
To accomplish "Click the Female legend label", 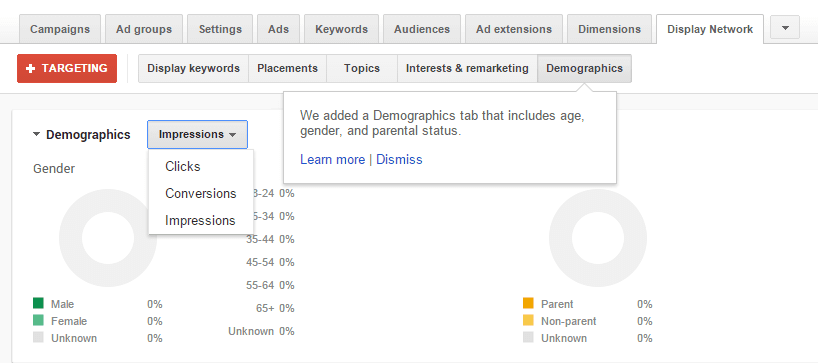I will tap(69, 321).
